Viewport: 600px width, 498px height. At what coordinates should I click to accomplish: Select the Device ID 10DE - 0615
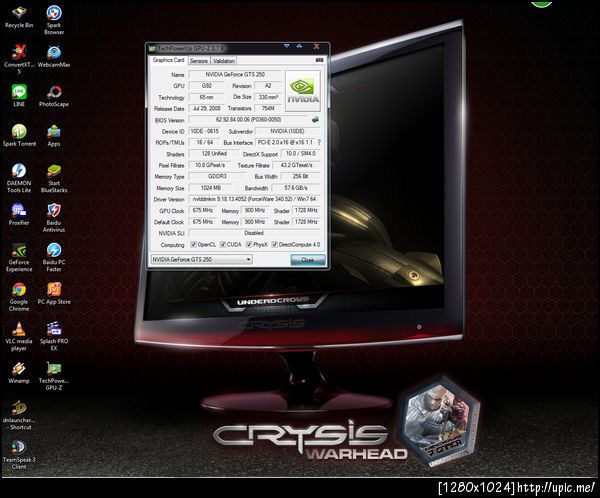(x=205, y=131)
